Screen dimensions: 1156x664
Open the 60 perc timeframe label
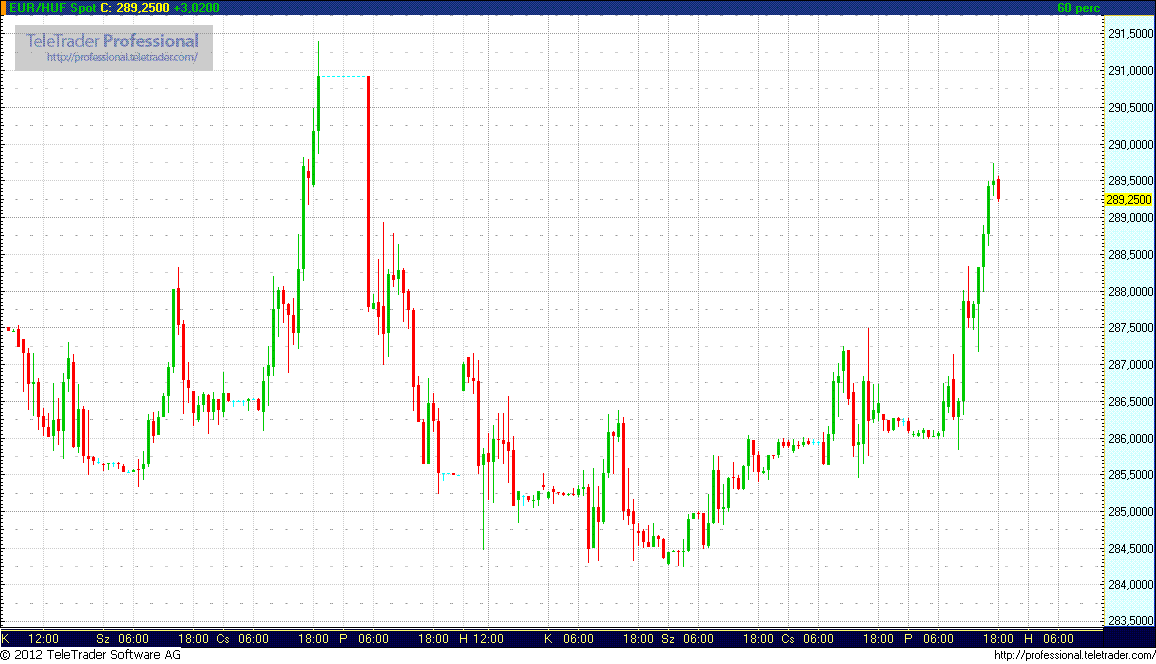pyautogui.click(x=1079, y=7)
